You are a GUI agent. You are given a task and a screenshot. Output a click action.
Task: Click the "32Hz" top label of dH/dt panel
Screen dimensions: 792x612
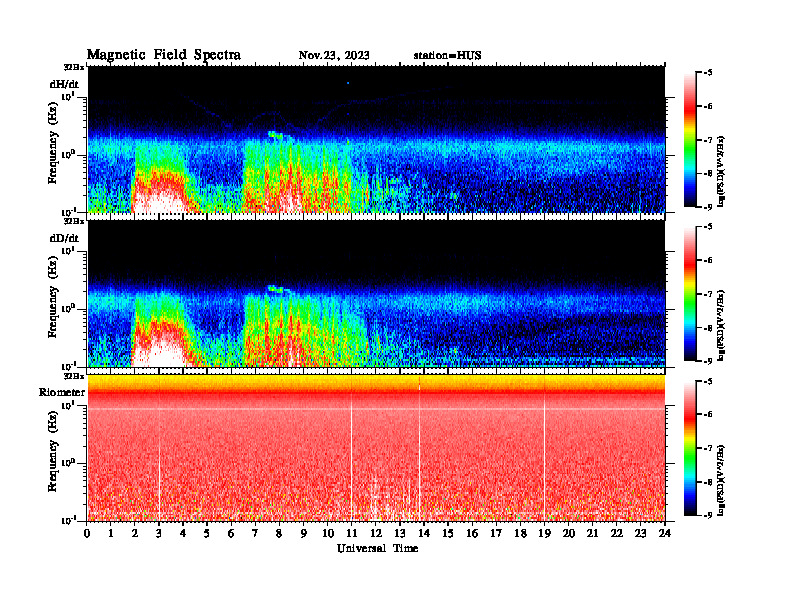(74, 67)
